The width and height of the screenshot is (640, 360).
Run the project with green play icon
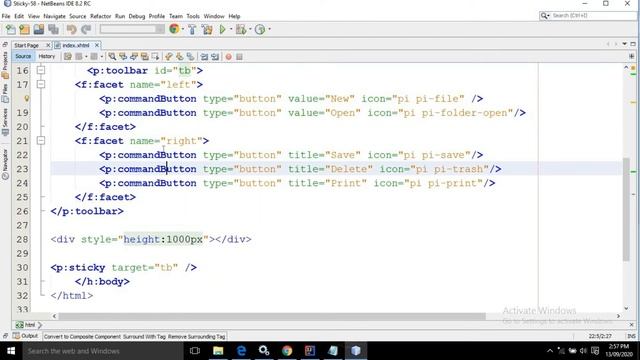(x=222, y=29)
